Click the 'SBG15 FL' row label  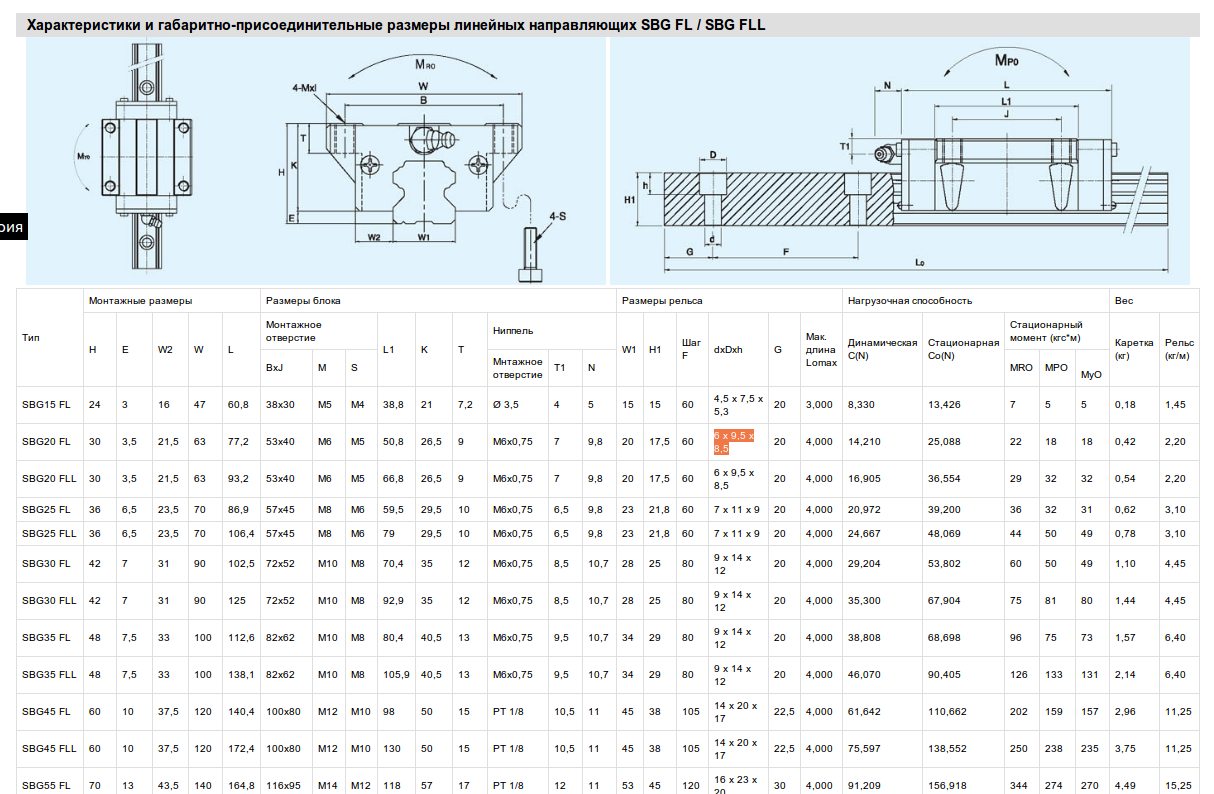tap(46, 405)
